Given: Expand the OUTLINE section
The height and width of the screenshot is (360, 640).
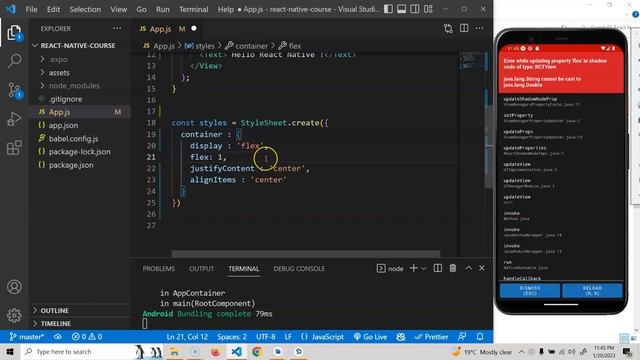Looking at the screenshot, I should tap(54, 311).
